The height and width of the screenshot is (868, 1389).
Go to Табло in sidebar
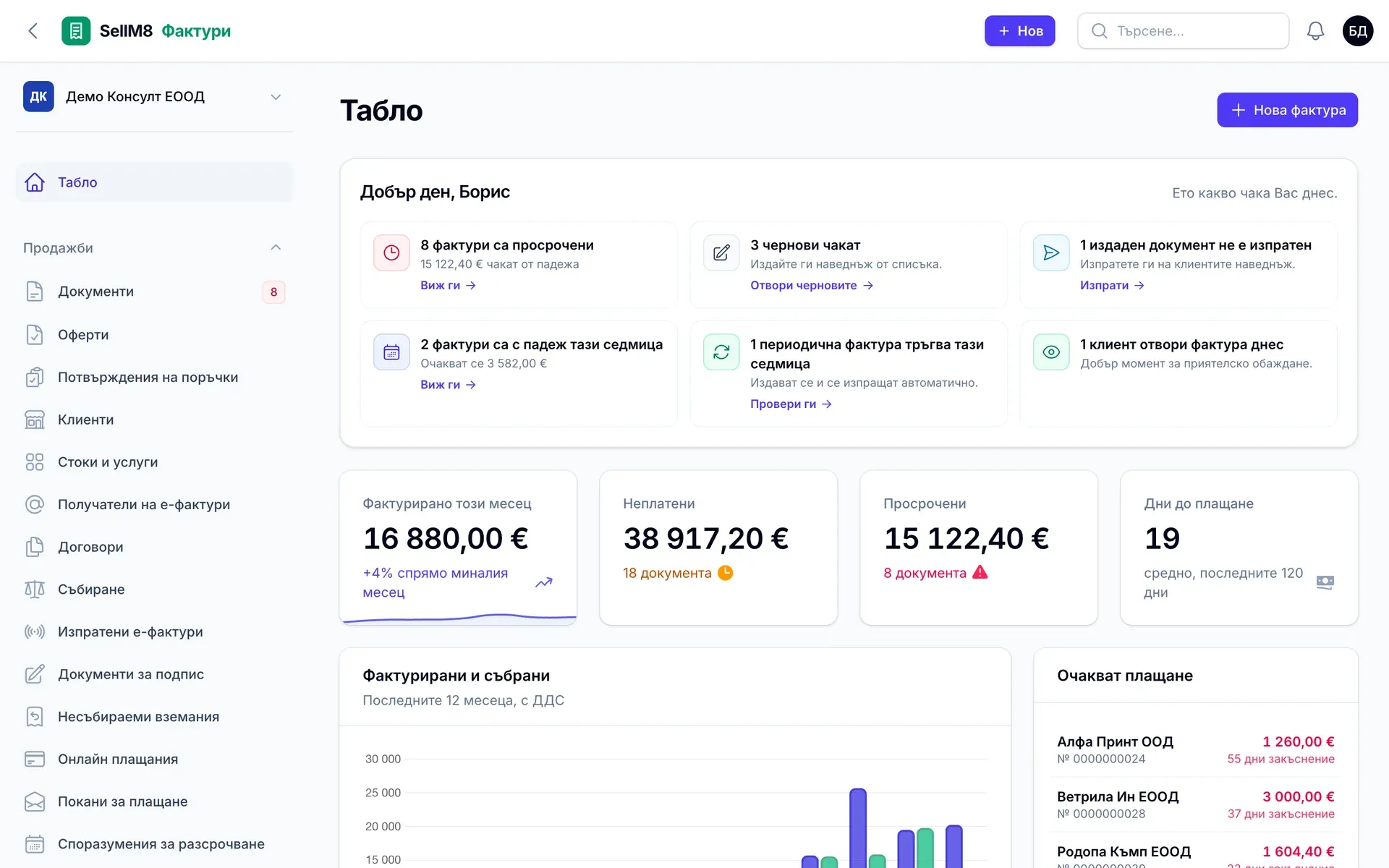(x=154, y=182)
